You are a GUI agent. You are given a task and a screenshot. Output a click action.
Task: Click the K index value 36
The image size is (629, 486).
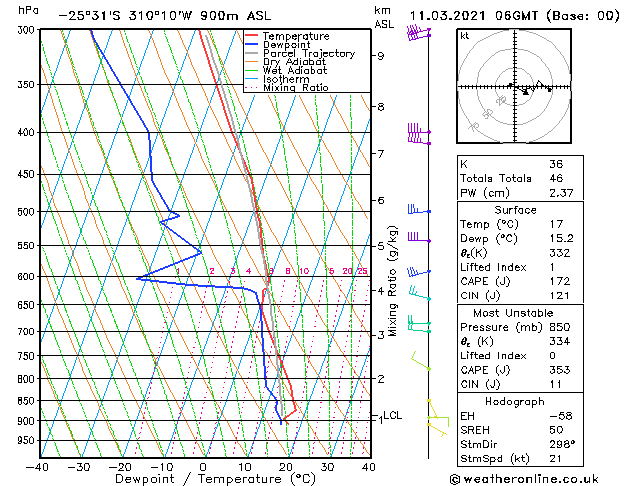(x=556, y=164)
